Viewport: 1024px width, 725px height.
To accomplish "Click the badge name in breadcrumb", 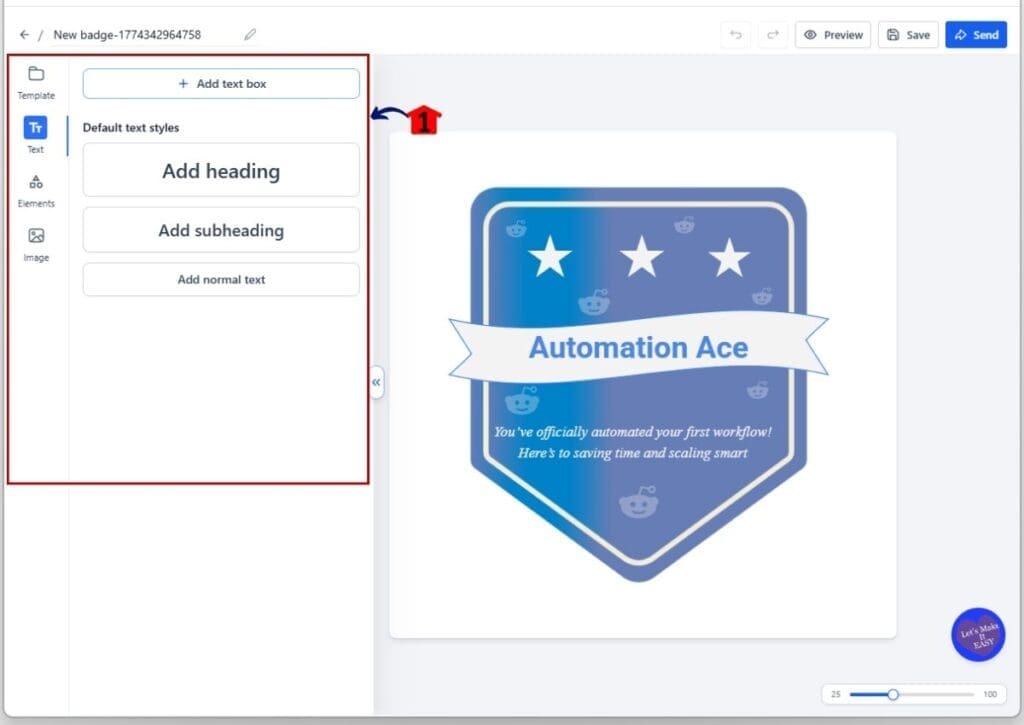I will [x=127, y=35].
